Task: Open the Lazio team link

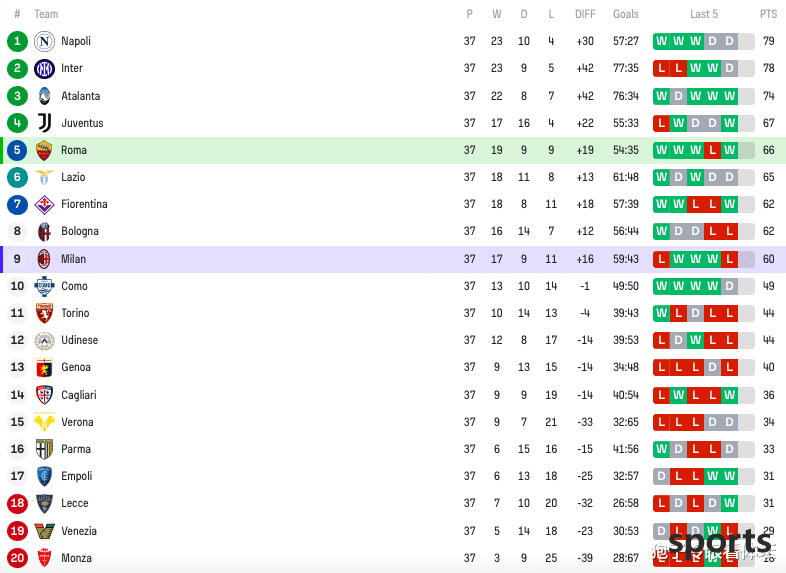Action: 73,177
